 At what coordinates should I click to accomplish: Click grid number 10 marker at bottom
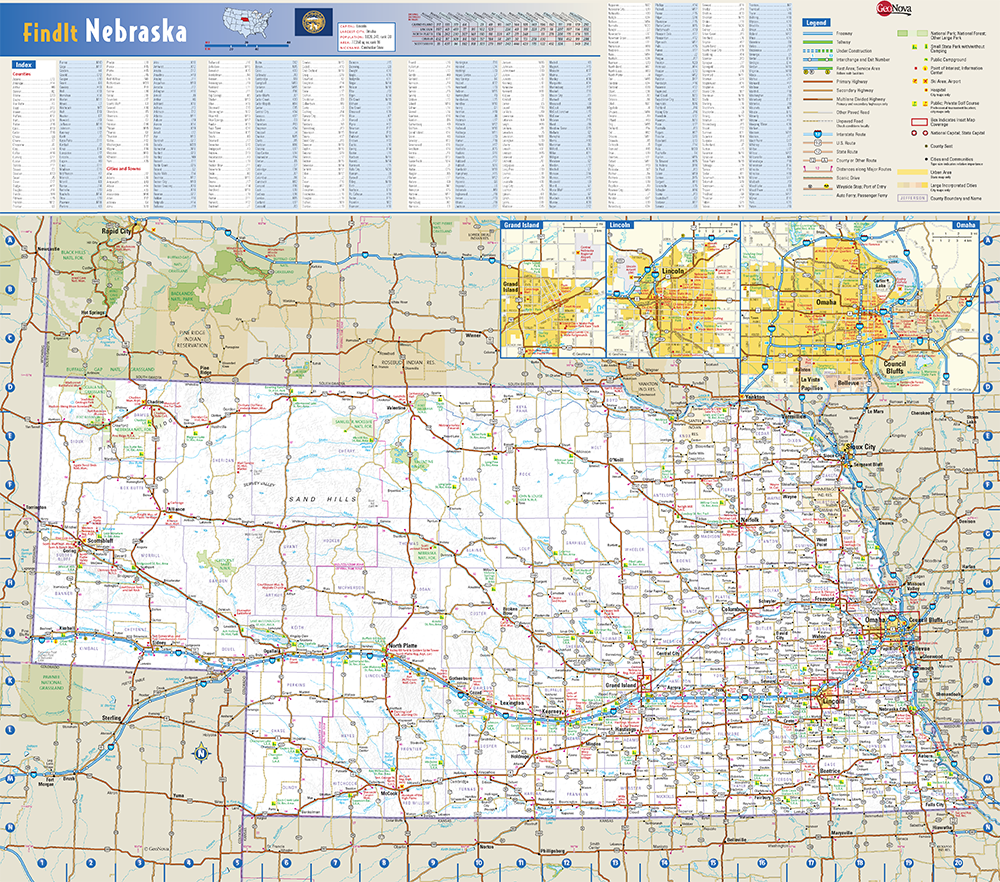pyautogui.click(x=478, y=864)
